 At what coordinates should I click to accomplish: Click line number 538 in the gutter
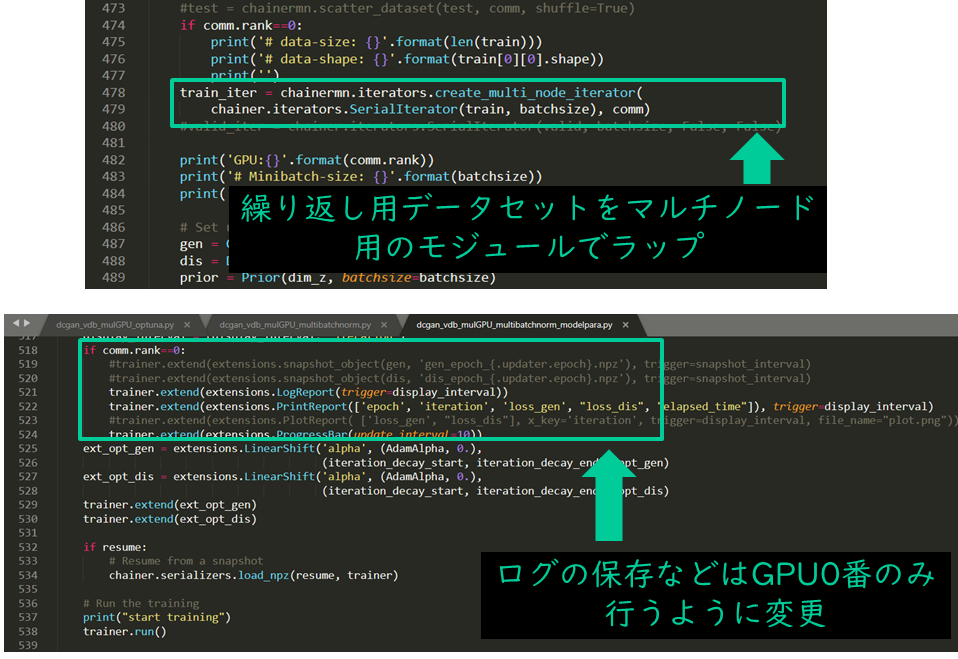(x=26, y=632)
